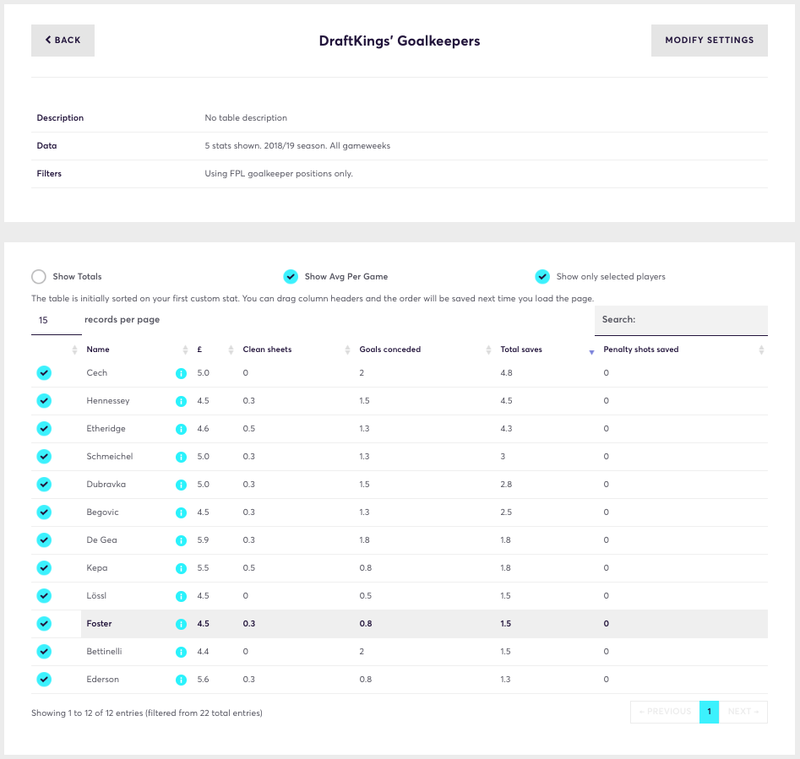The width and height of the screenshot is (800, 759).
Task: Click the 'No table description' text
Action: point(246,118)
